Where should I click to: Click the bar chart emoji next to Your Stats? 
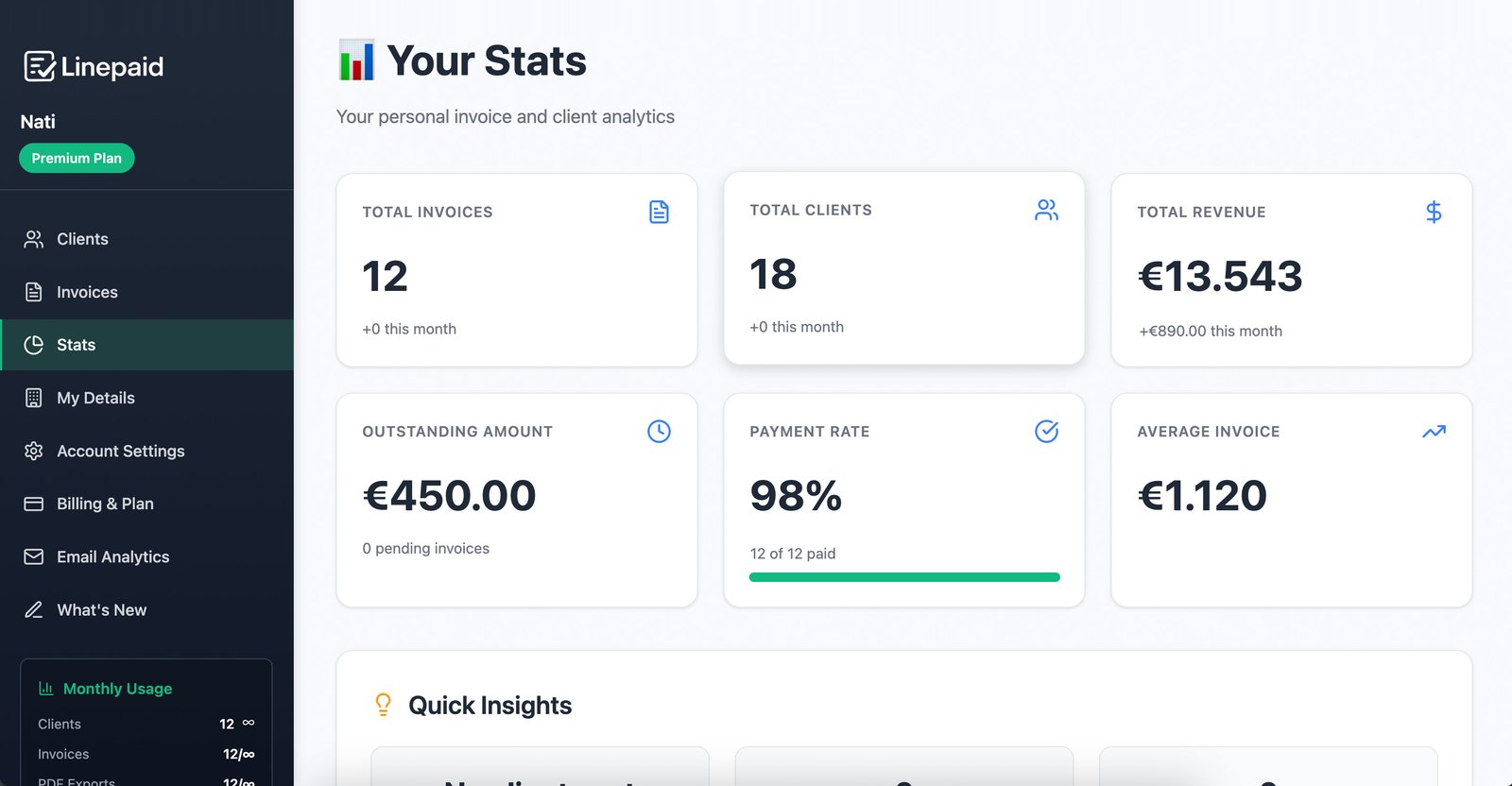point(356,60)
